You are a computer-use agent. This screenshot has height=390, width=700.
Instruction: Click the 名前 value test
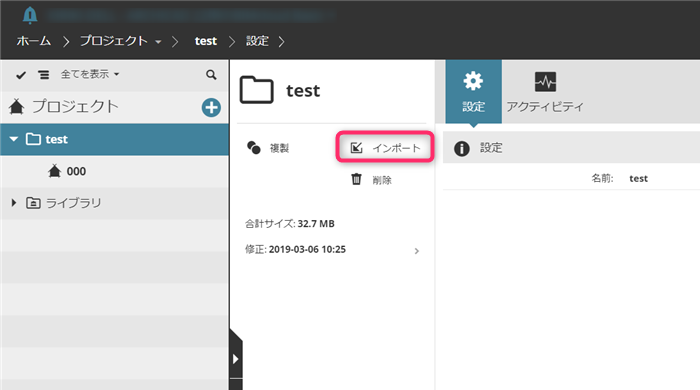pos(638,178)
